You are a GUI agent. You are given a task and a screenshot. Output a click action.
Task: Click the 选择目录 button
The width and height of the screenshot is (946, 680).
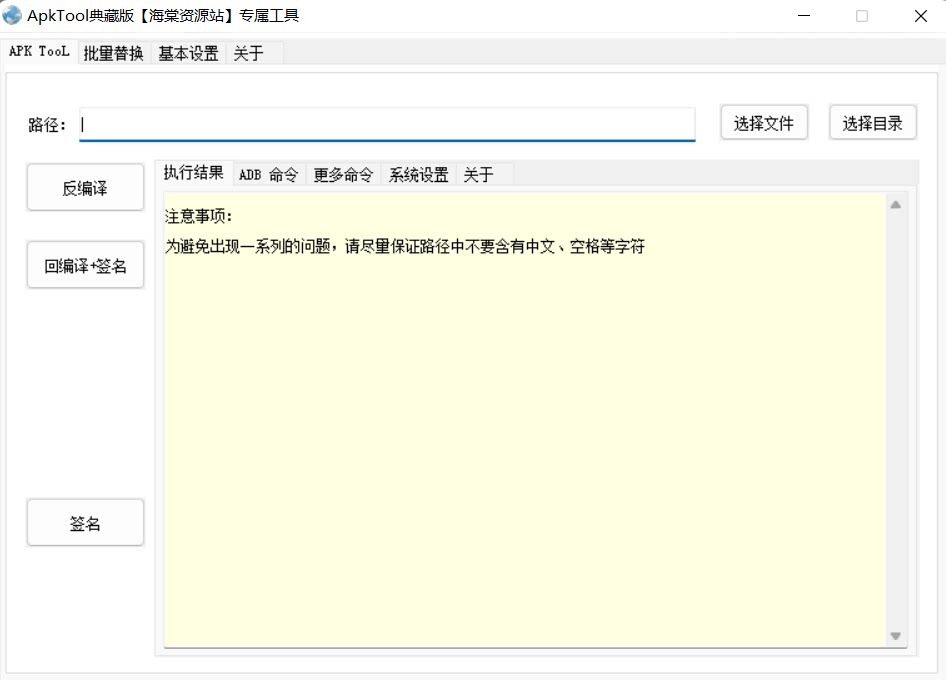[873, 123]
